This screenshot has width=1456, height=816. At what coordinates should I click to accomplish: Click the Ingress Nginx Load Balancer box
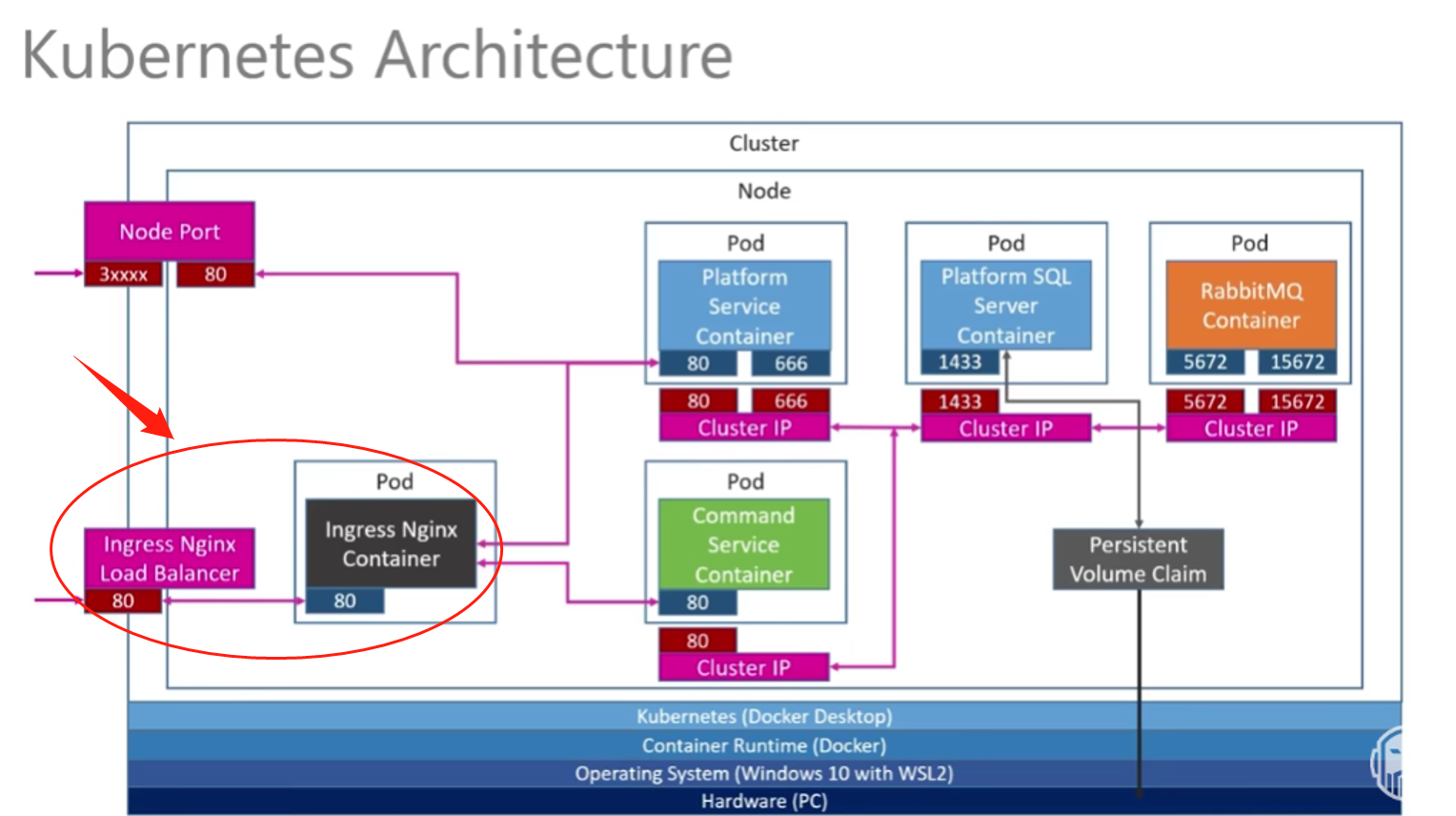pos(170,559)
